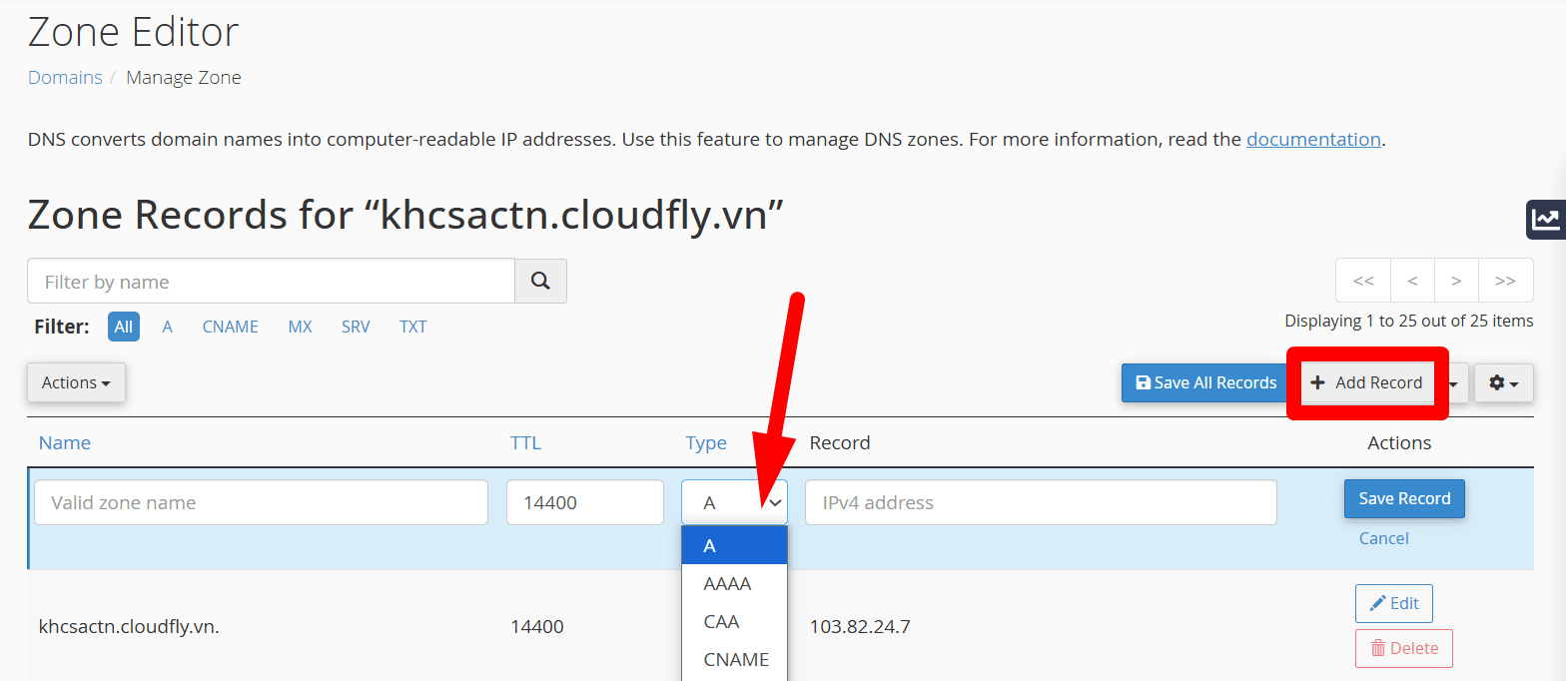The image size is (1568, 681).
Task: Expand the Add Record dropdown caret
Action: (x=1454, y=382)
